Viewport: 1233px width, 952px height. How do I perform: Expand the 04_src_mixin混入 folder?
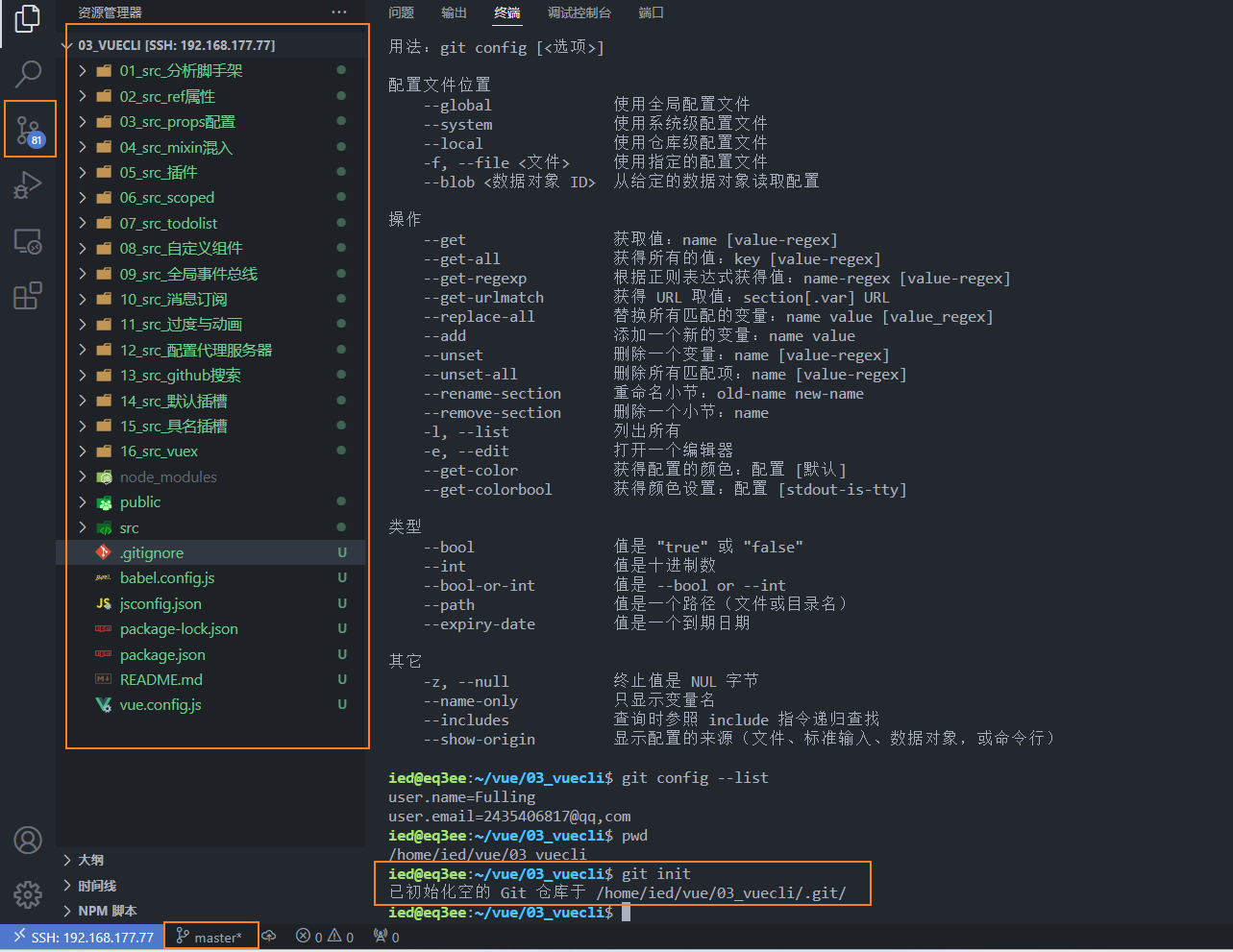[210, 147]
